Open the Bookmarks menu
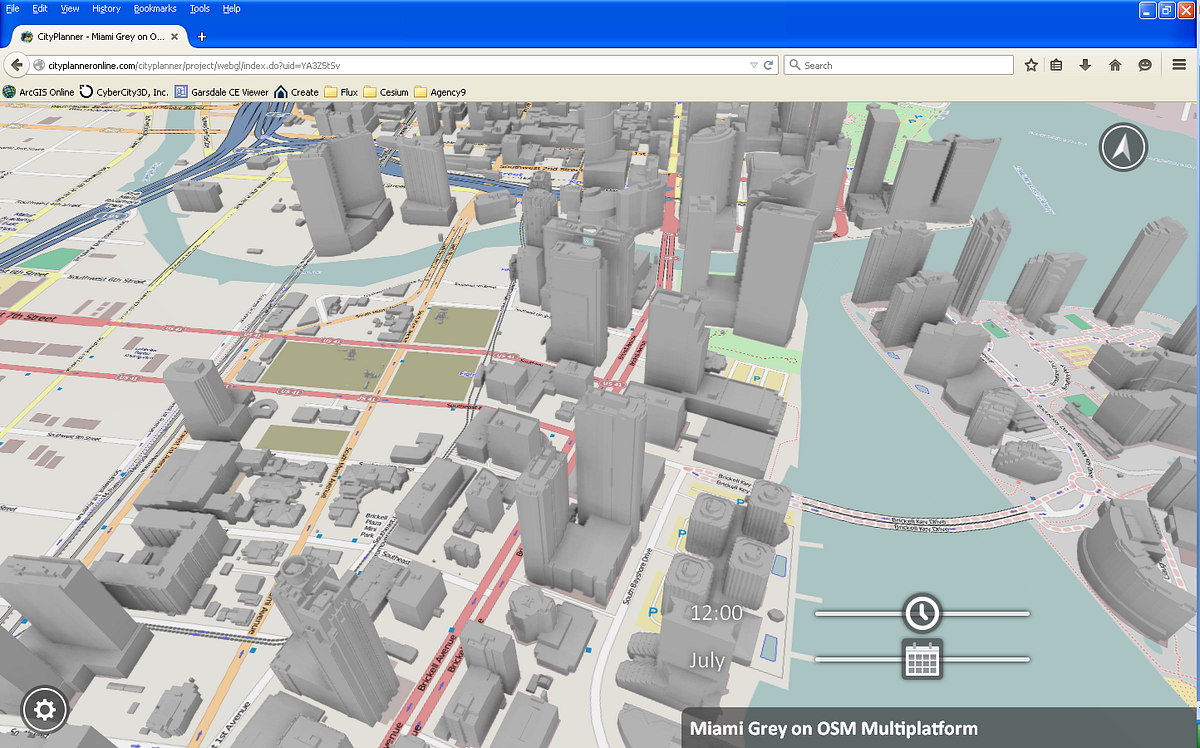The height and width of the screenshot is (748, 1200). (x=155, y=7)
